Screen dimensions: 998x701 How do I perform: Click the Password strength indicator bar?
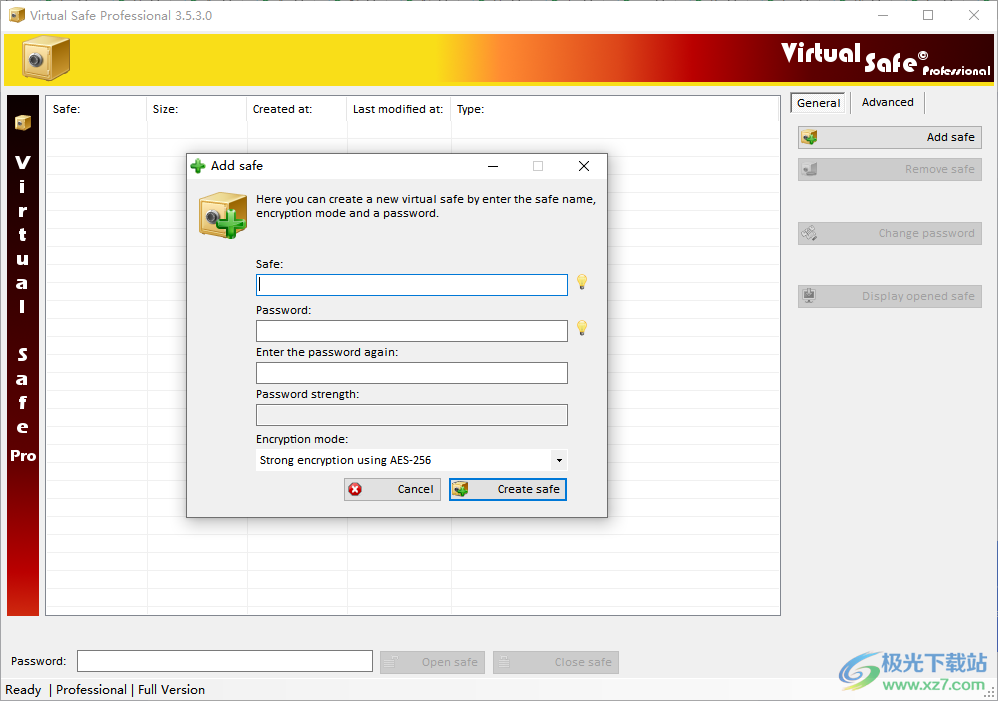coord(412,415)
